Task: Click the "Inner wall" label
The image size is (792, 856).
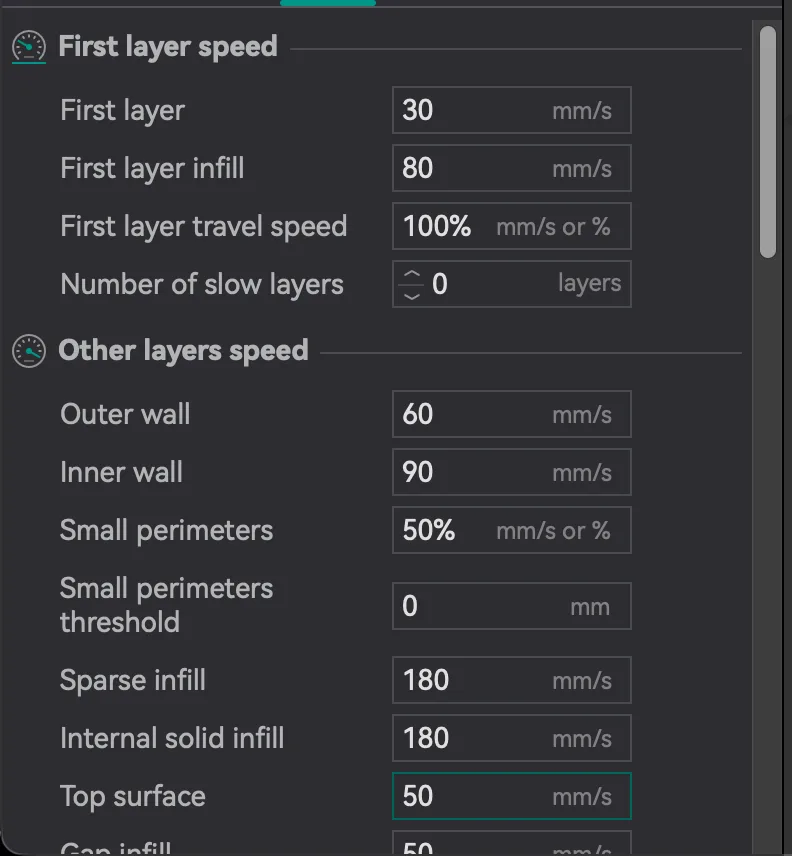Action: click(121, 472)
